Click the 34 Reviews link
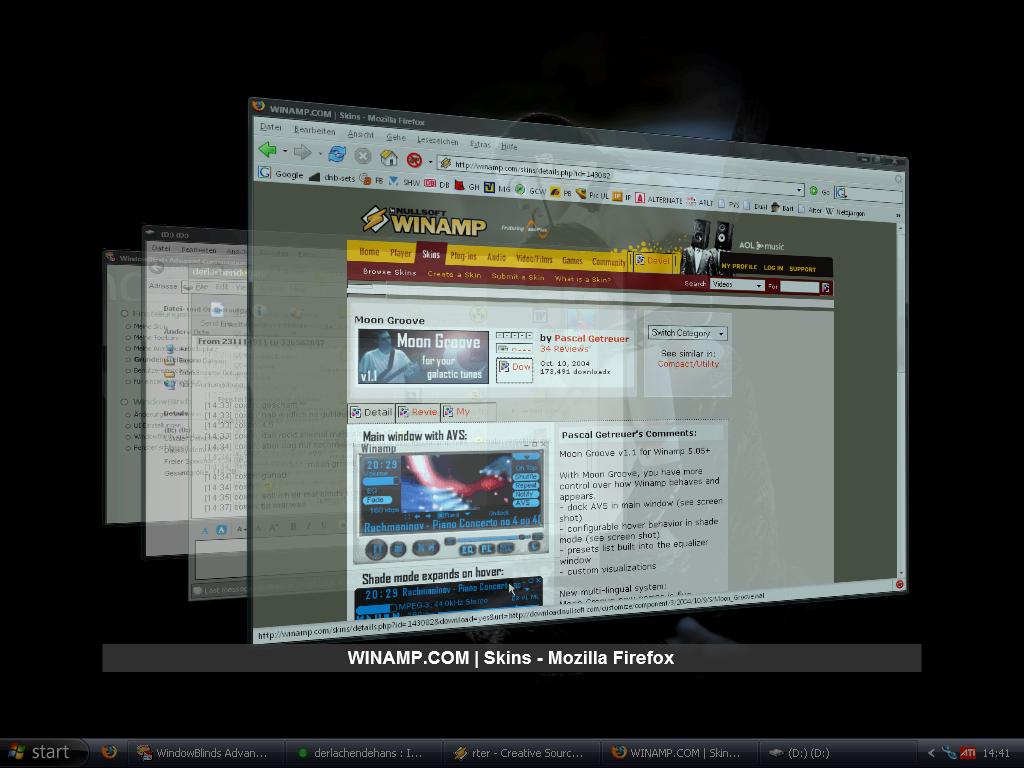Viewport: 1024px width, 768px height. click(x=564, y=349)
